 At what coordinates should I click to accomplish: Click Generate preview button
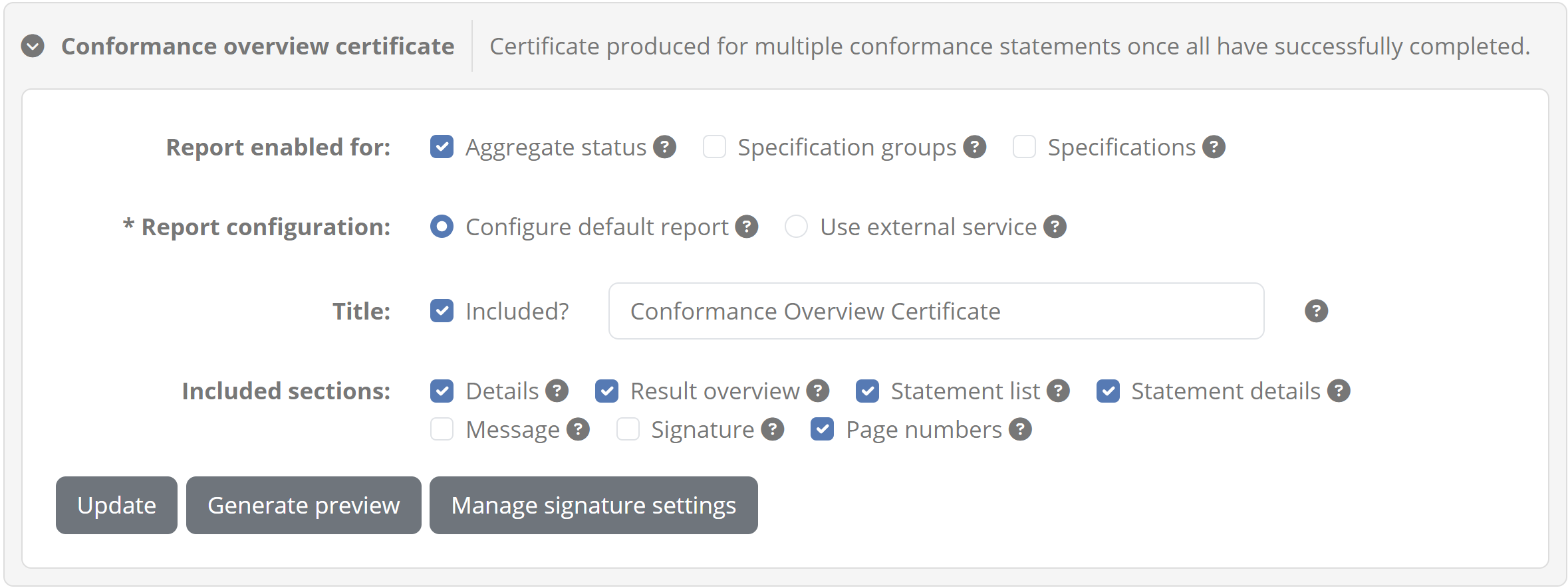(304, 505)
